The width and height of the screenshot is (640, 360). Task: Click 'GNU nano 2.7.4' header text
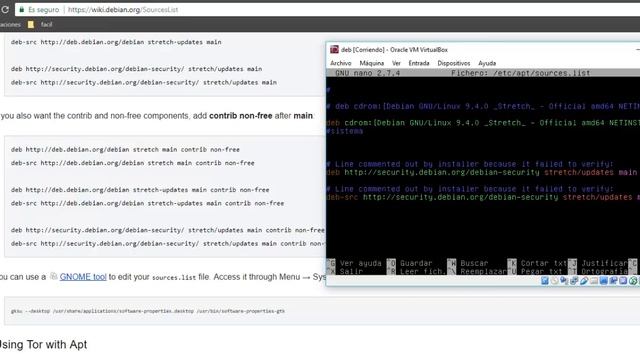[x=367, y=73]
